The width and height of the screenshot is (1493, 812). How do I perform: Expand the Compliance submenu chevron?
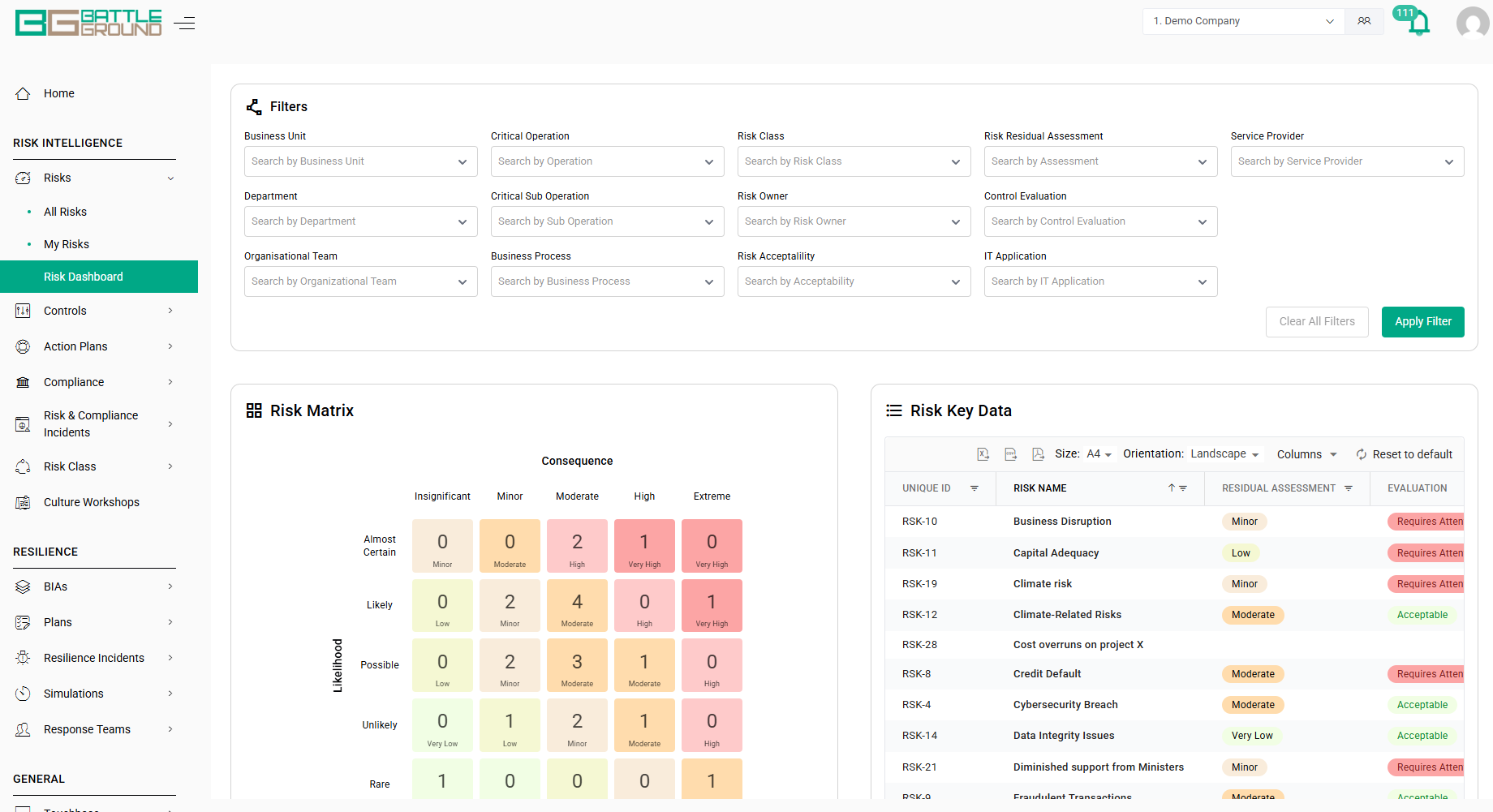[x=170, y=382]
